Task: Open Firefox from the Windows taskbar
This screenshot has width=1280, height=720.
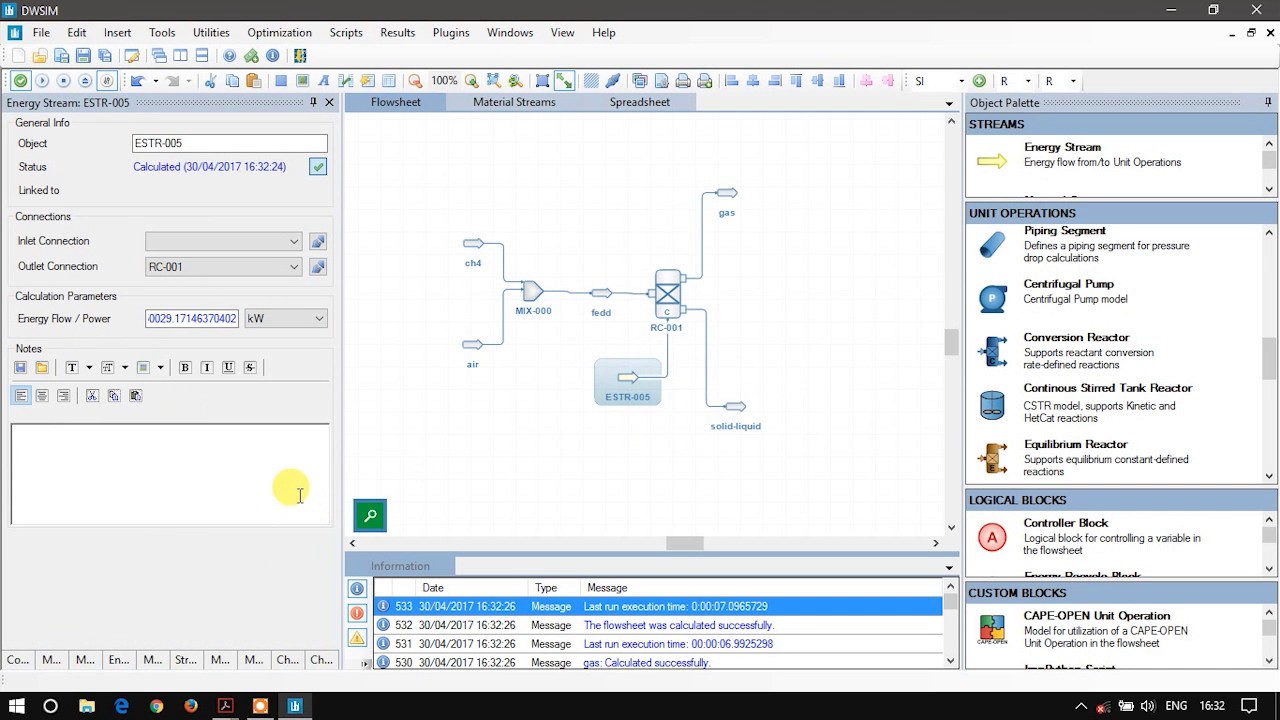Action: coord(191,706)
